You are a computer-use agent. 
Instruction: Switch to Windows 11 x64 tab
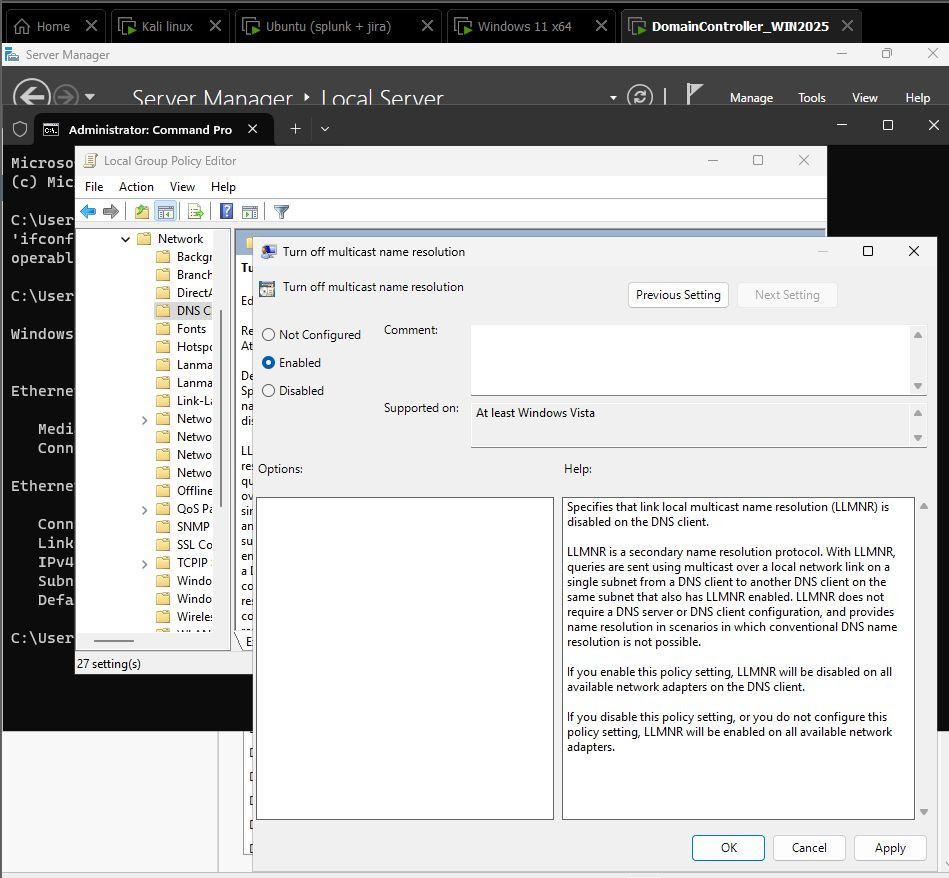click(524, 26)
